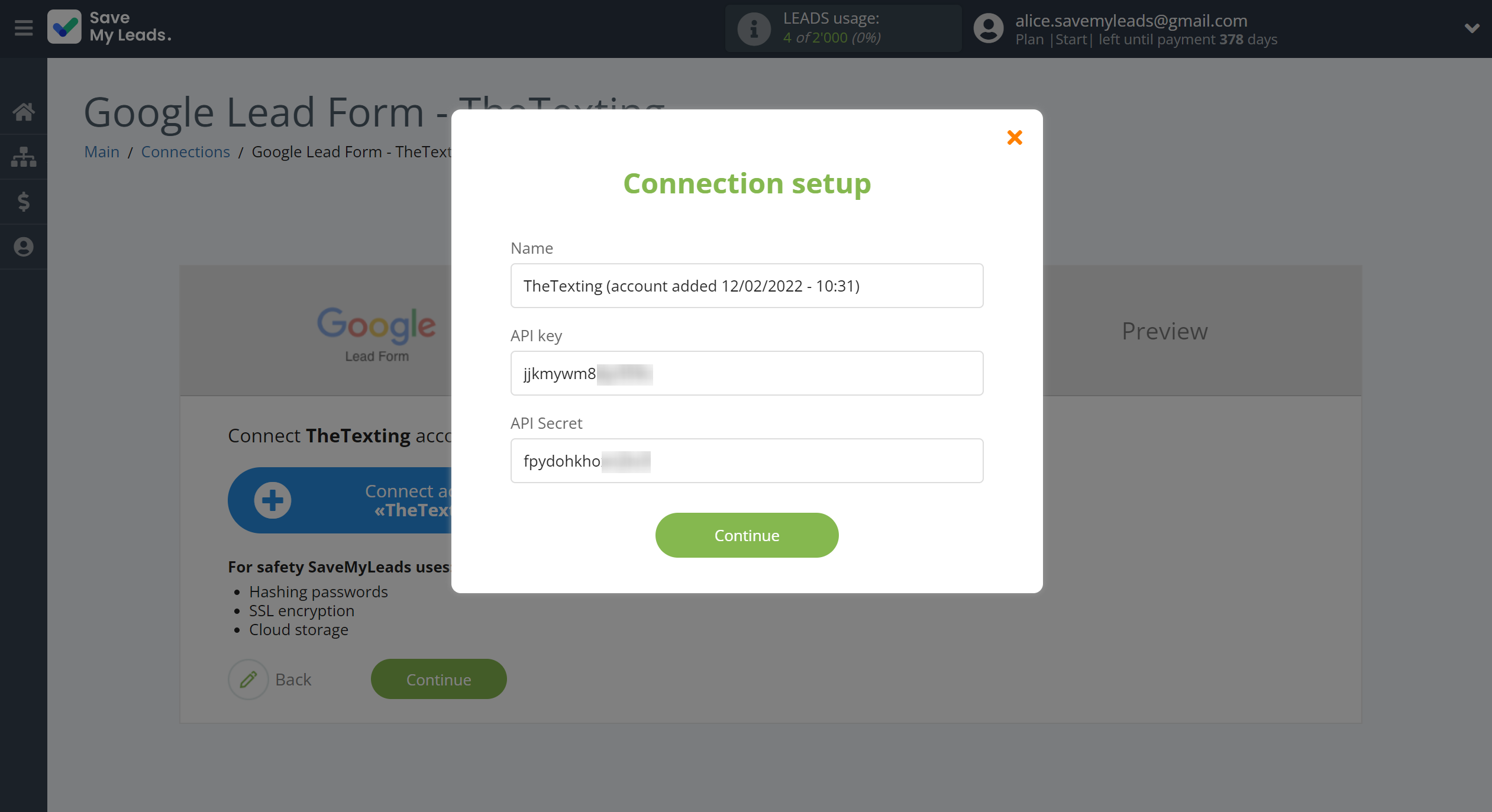Select the Connections breadcrumb link
This screenshot has width=1492, height=812.
click(x=185, y=151)
